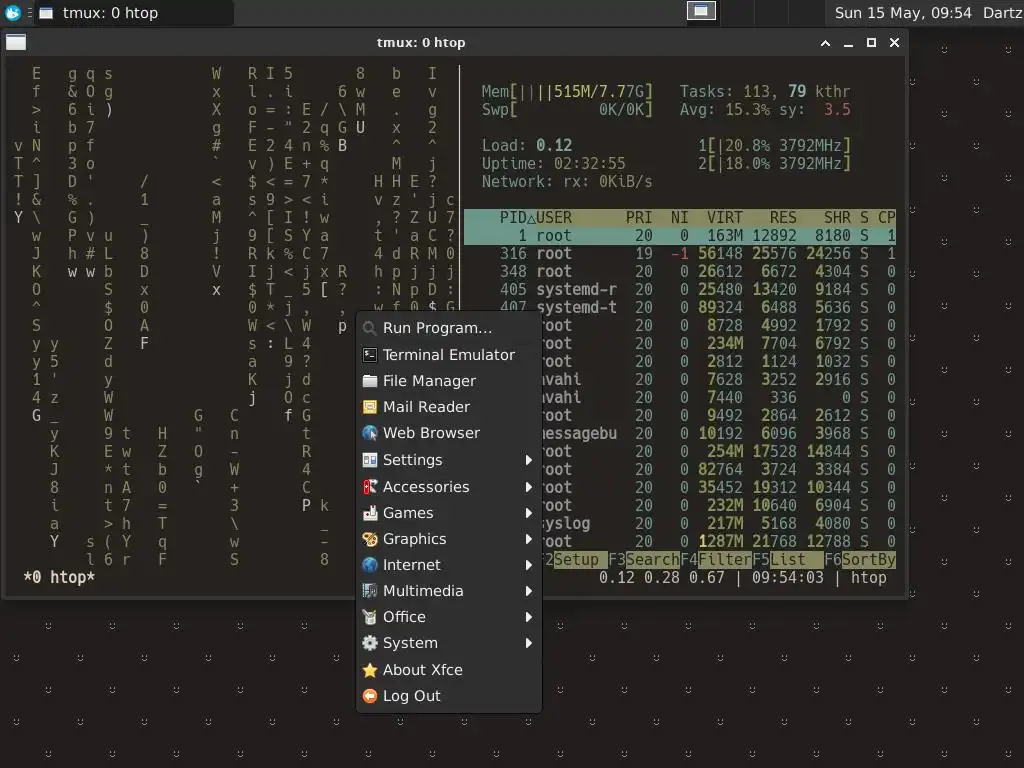Select the process row with PID 316

tap(679, 253)
